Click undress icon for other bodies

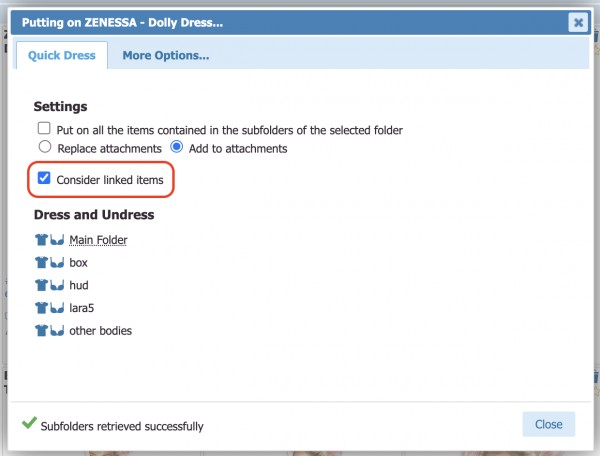[x=57, y=330]
